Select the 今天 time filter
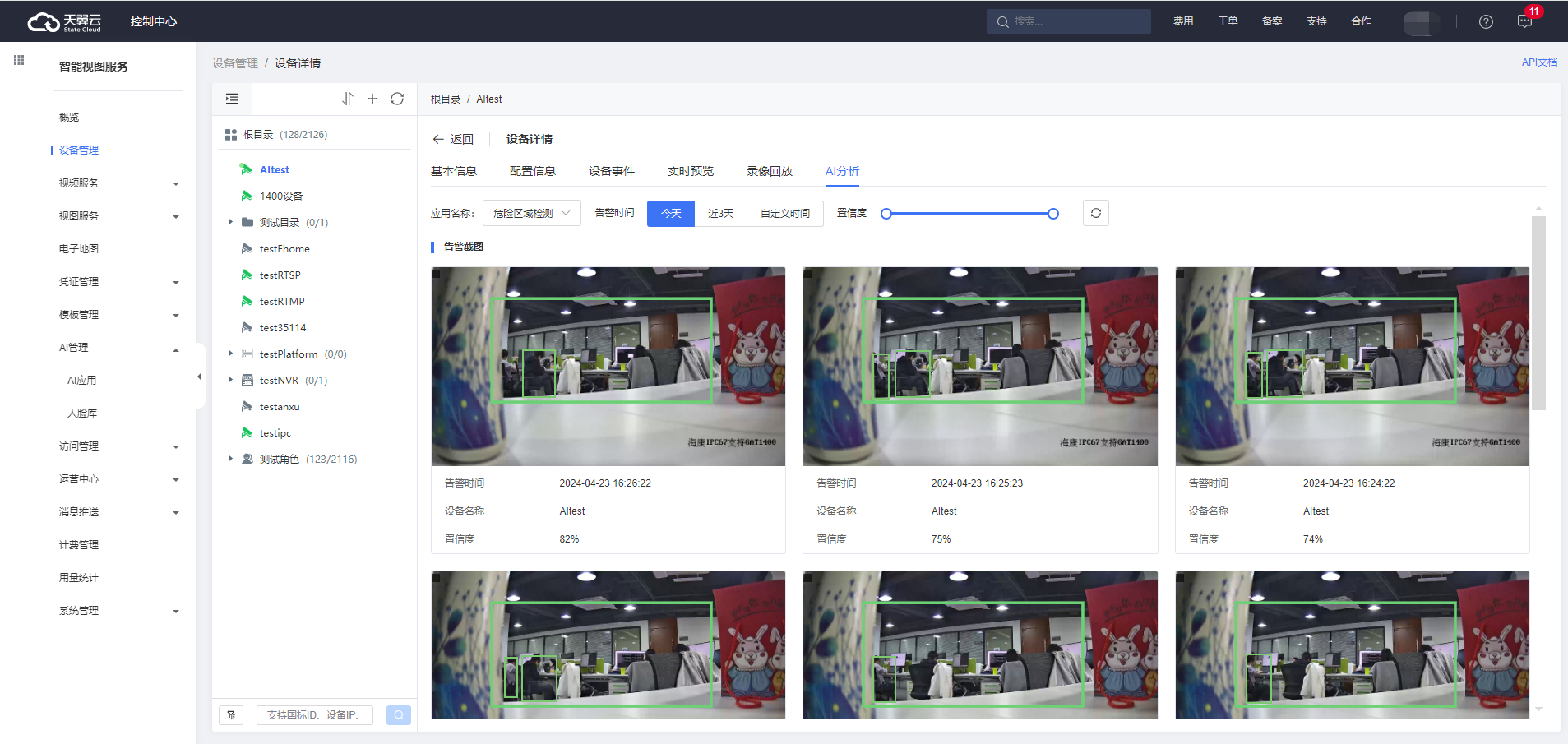1568x744 pixels. (x=672, y=213)
